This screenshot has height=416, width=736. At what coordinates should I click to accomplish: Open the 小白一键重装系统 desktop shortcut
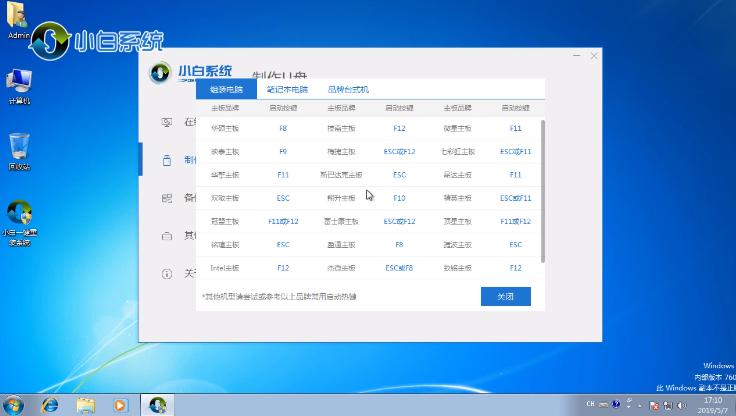pyautogui.click(x=19, y=220)
